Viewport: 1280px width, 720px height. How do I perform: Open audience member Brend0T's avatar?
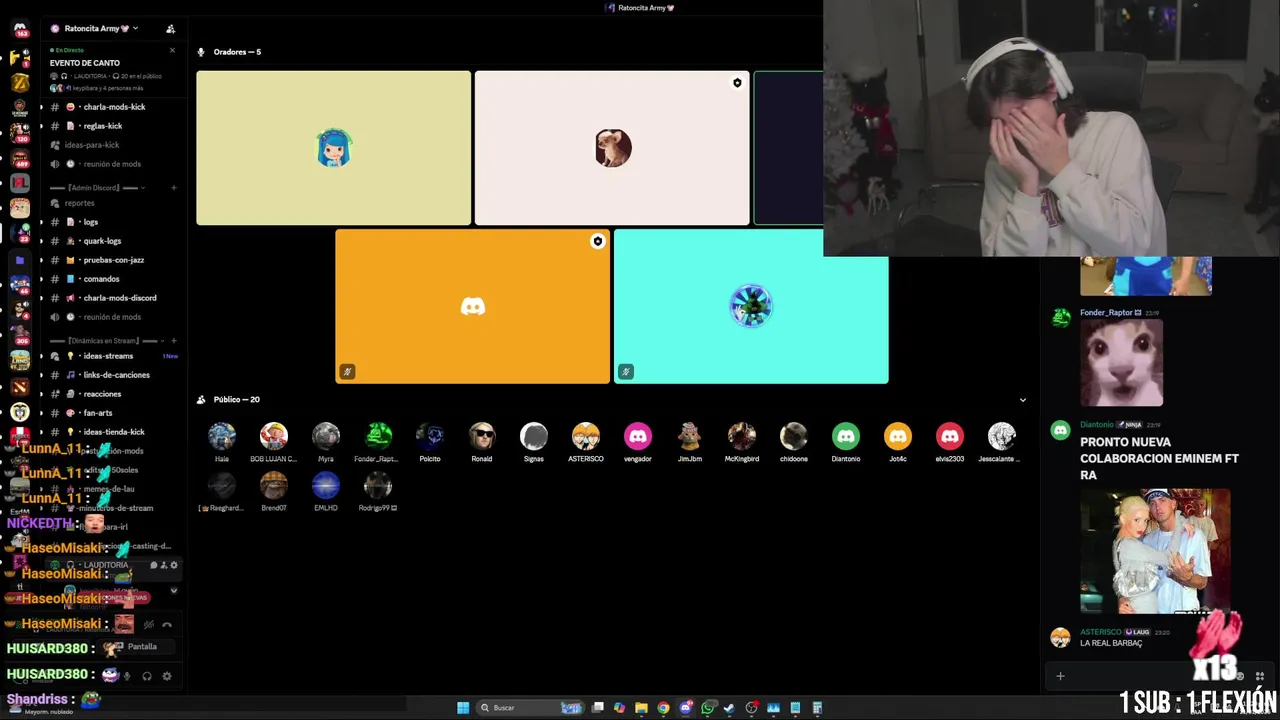274,485
